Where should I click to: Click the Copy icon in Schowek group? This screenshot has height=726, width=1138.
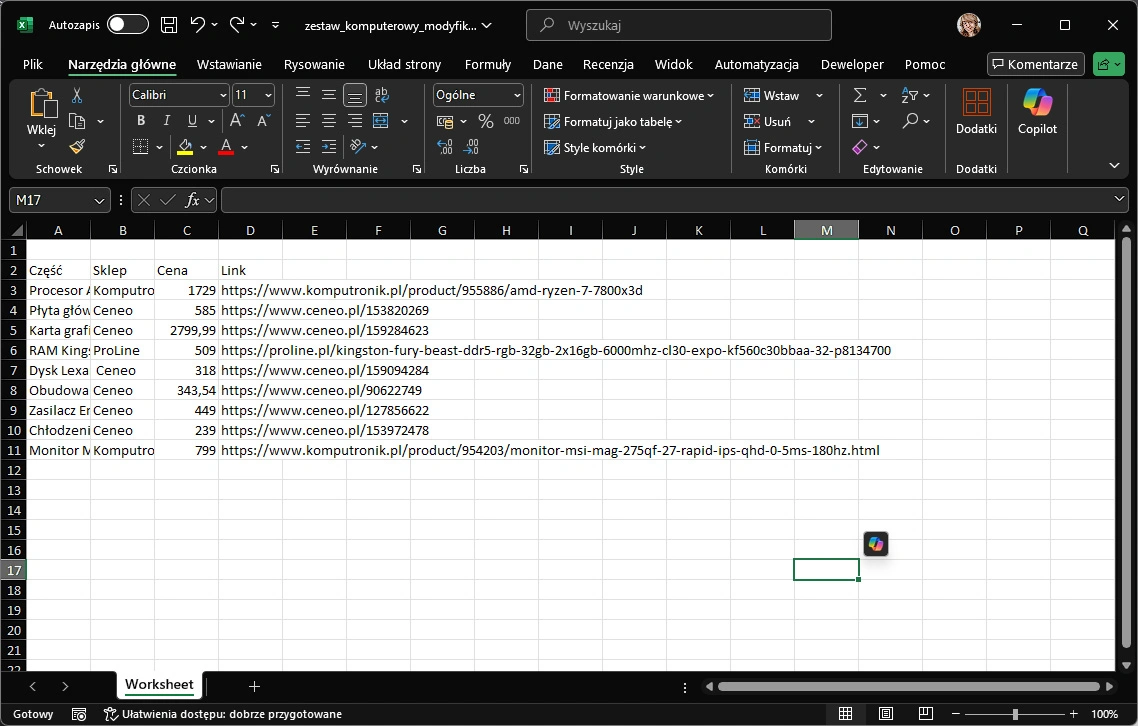77,121
